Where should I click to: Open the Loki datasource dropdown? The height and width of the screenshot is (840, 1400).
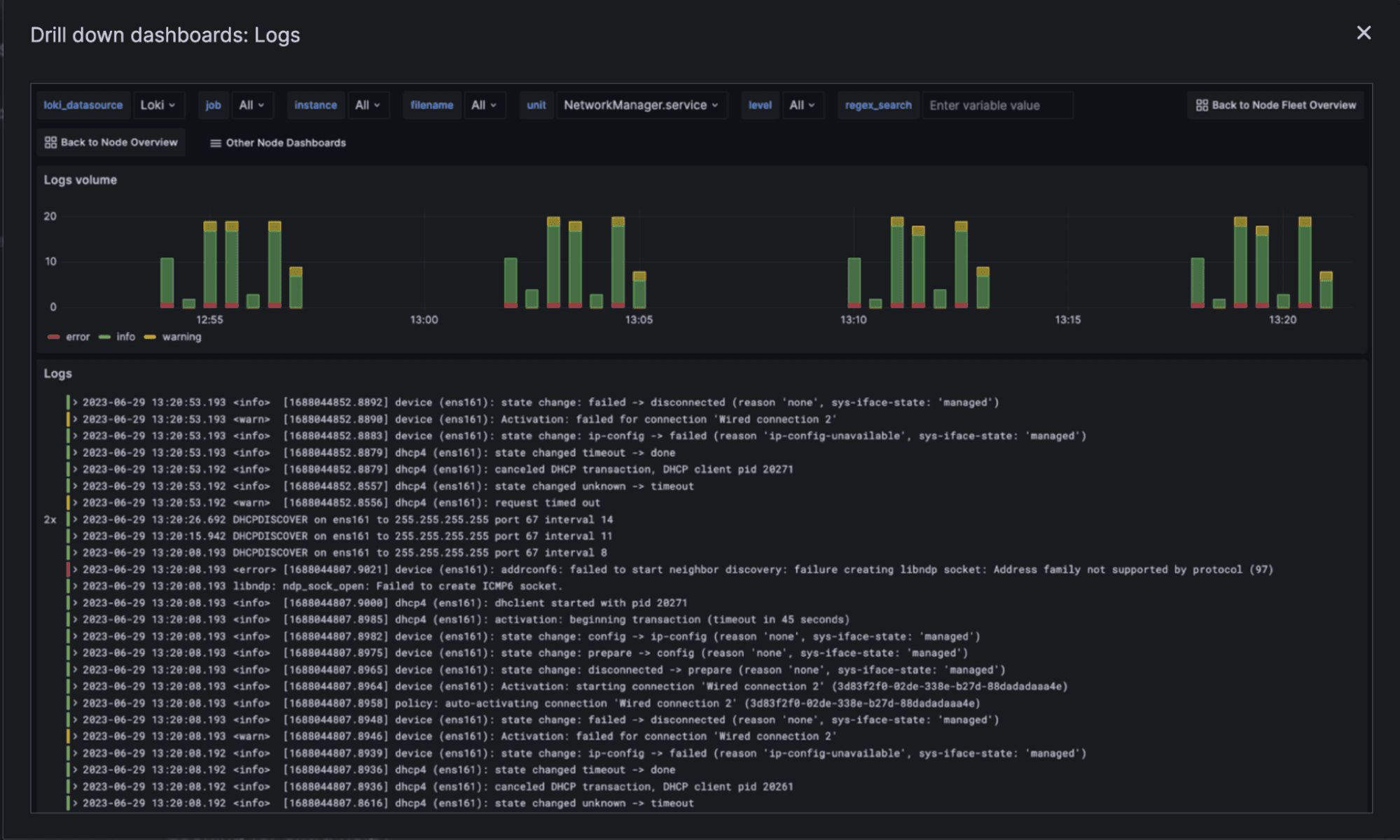159,104
